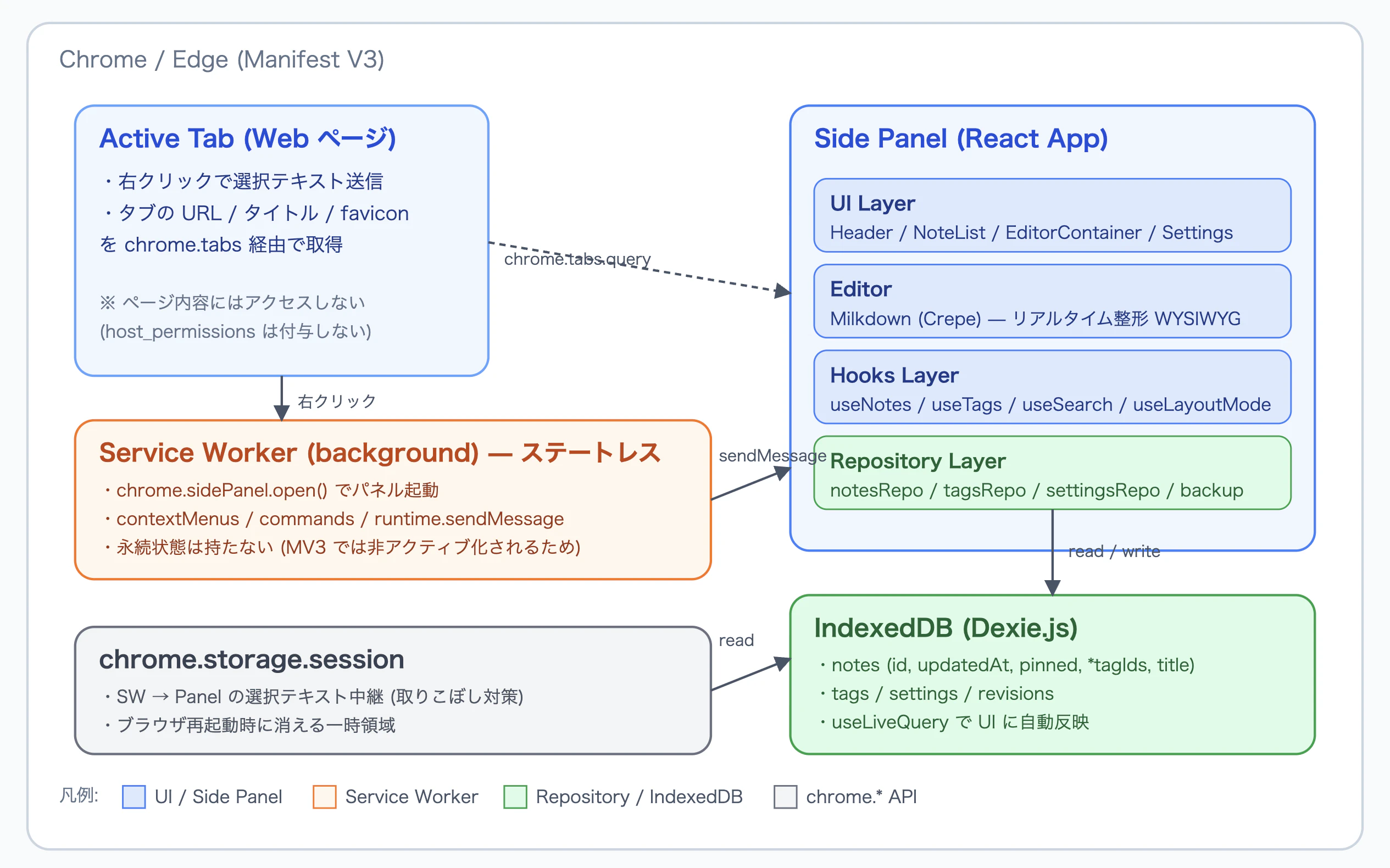Image resolution: width=1390 pixels, height=868 pixels.
Task: Click the 'useLiveQuery で UI に自動反映' bullet
Action: click(x=953, y=722)
